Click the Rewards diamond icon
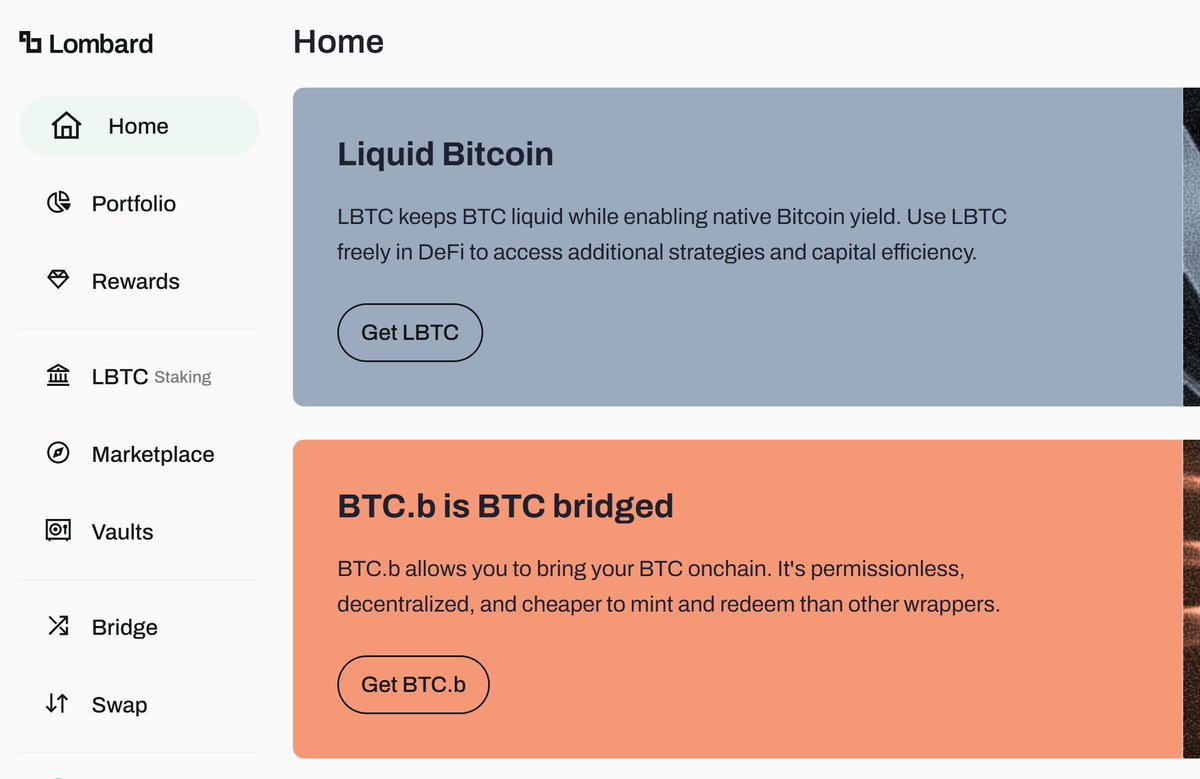1200x779 pixels. point(58,281)
